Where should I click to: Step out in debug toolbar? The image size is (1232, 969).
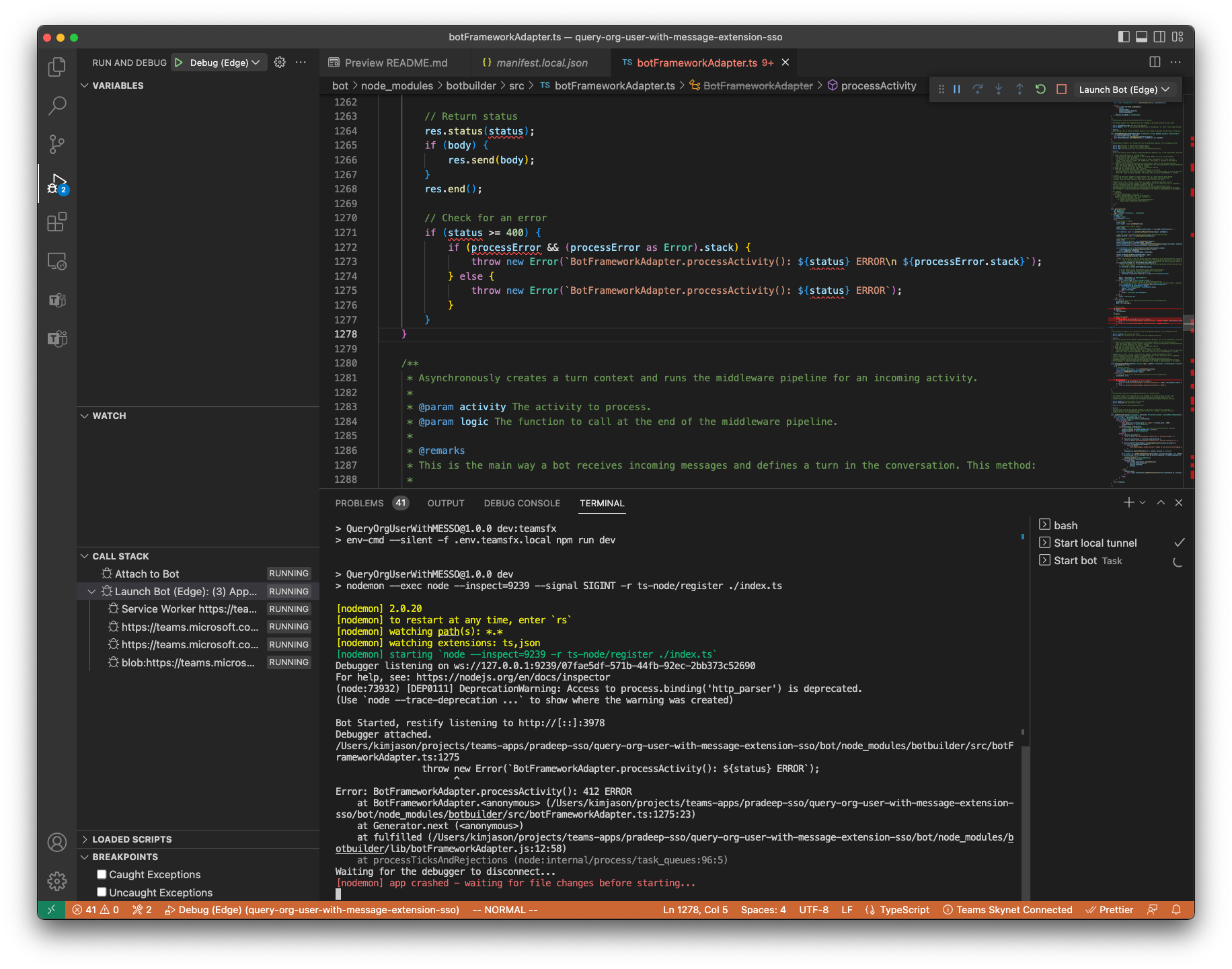pyautogui.click(x=1019, y=89)
